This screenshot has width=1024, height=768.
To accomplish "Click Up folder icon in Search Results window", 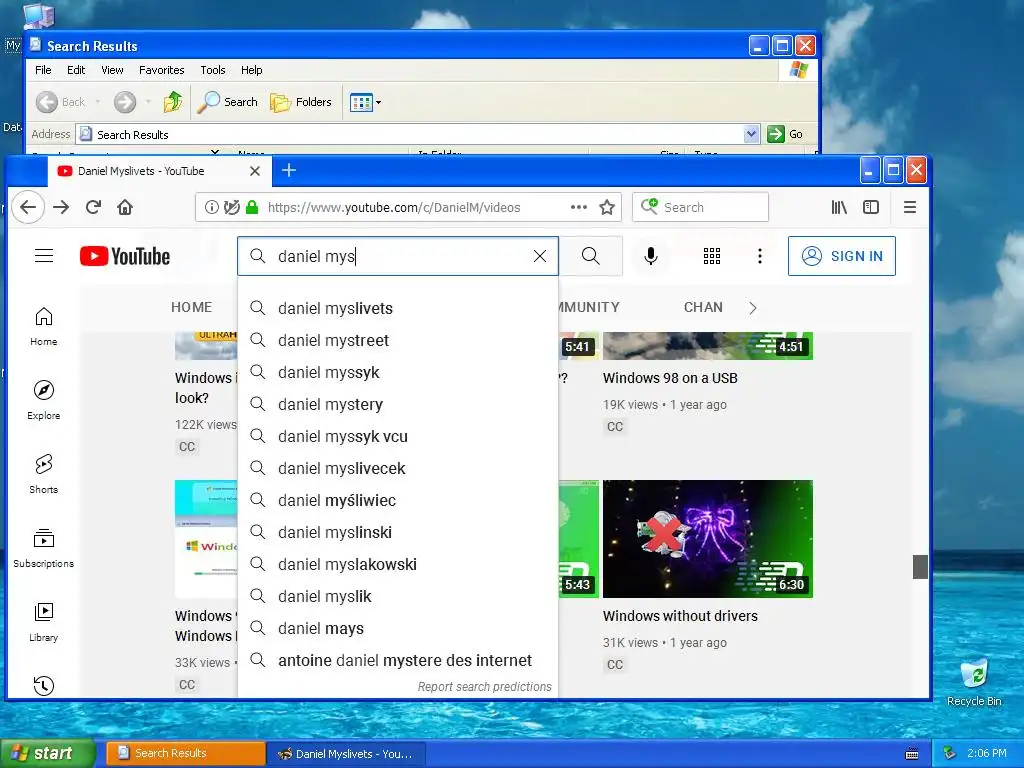I will pyautogui.click(x=172, y=102).
